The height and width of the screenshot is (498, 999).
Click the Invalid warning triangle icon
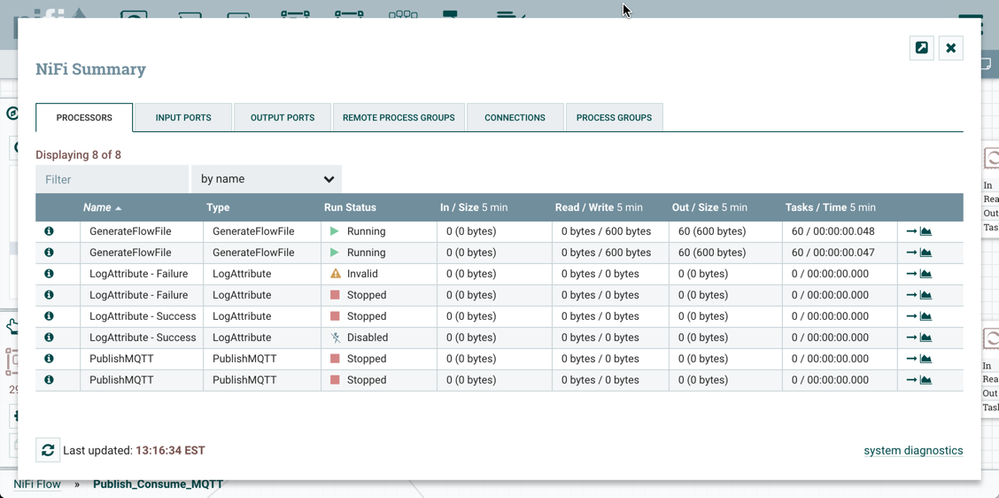(336, 274)
